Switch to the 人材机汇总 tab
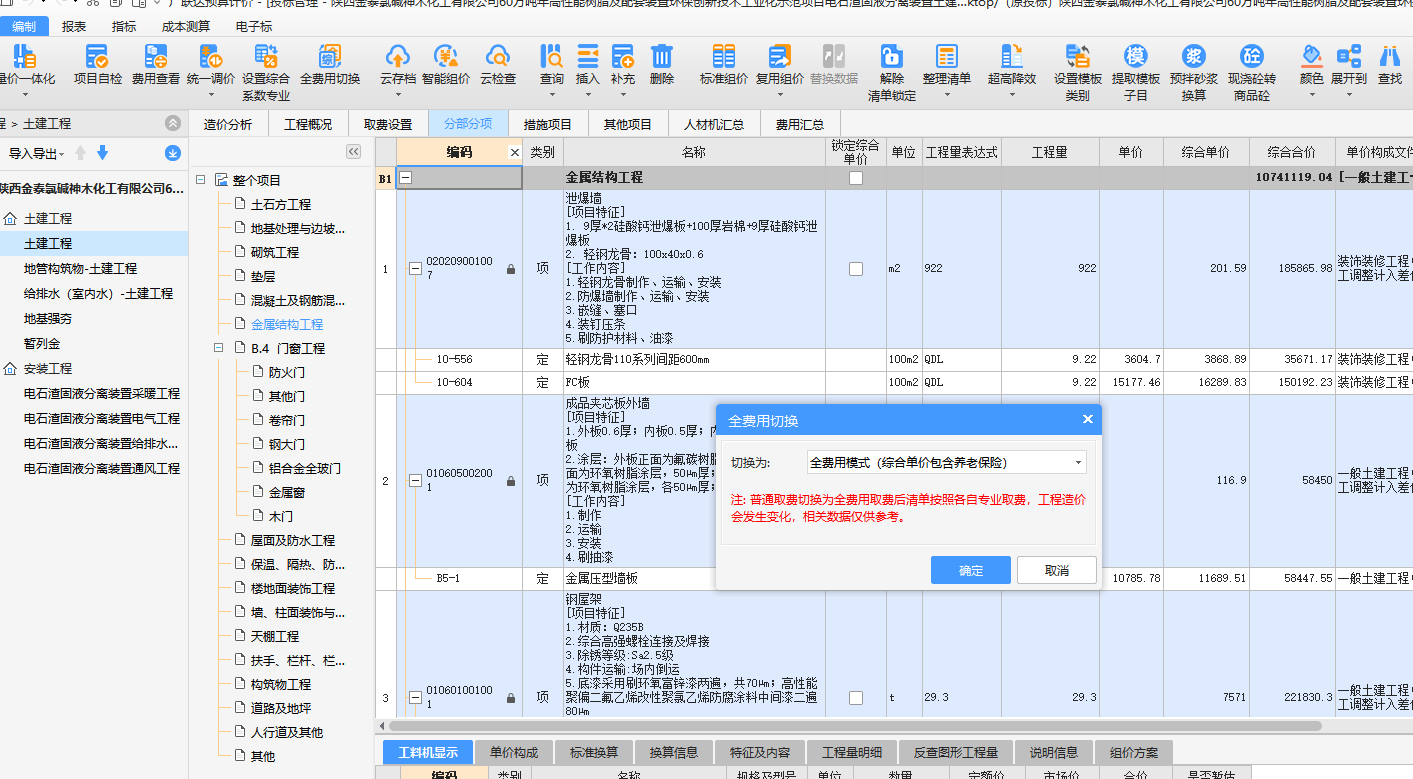This screenshot has height=779, width=1413. click(x=714, y=124)
